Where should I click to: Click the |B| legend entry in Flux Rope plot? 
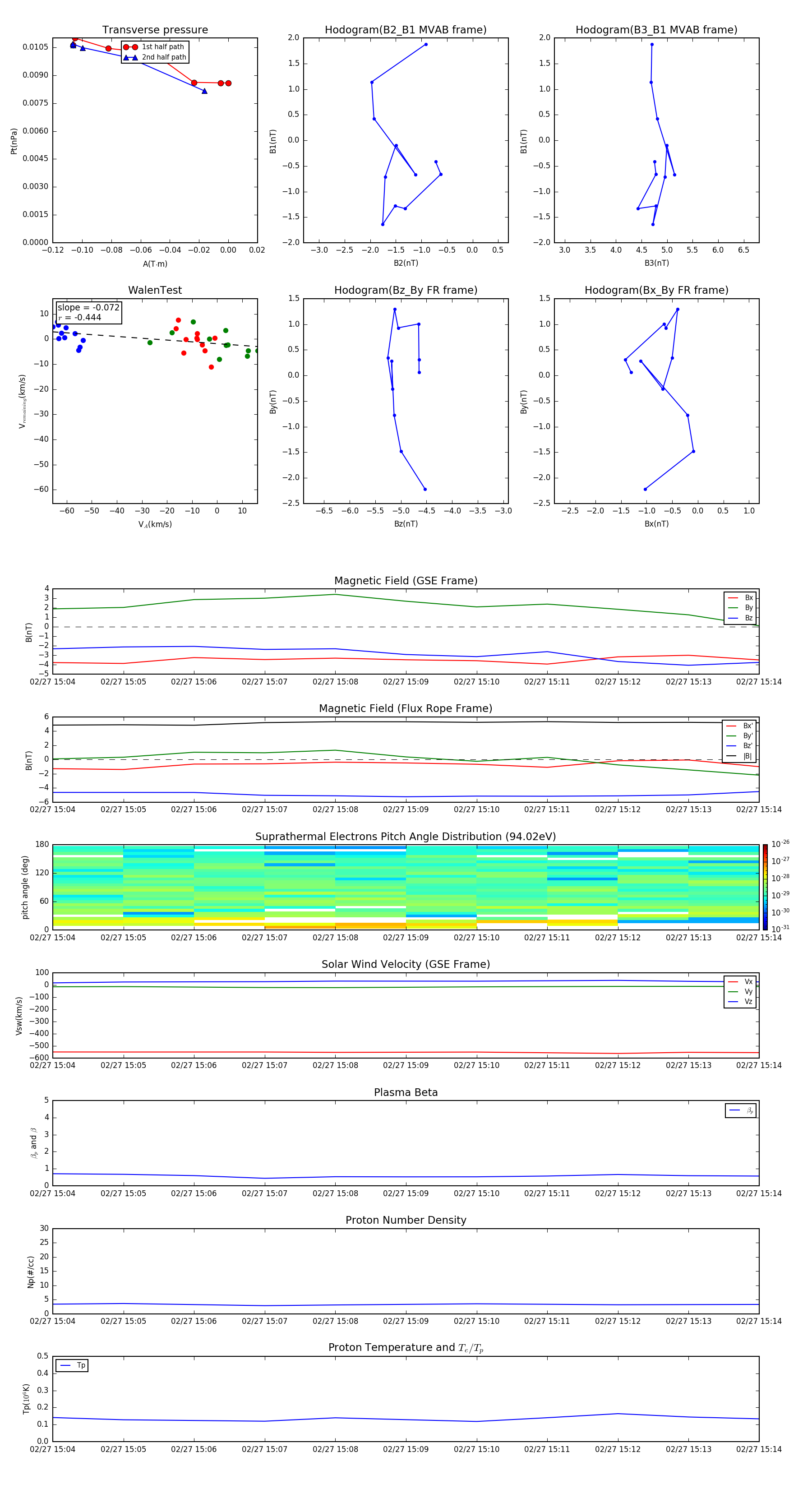pos(740,756)
